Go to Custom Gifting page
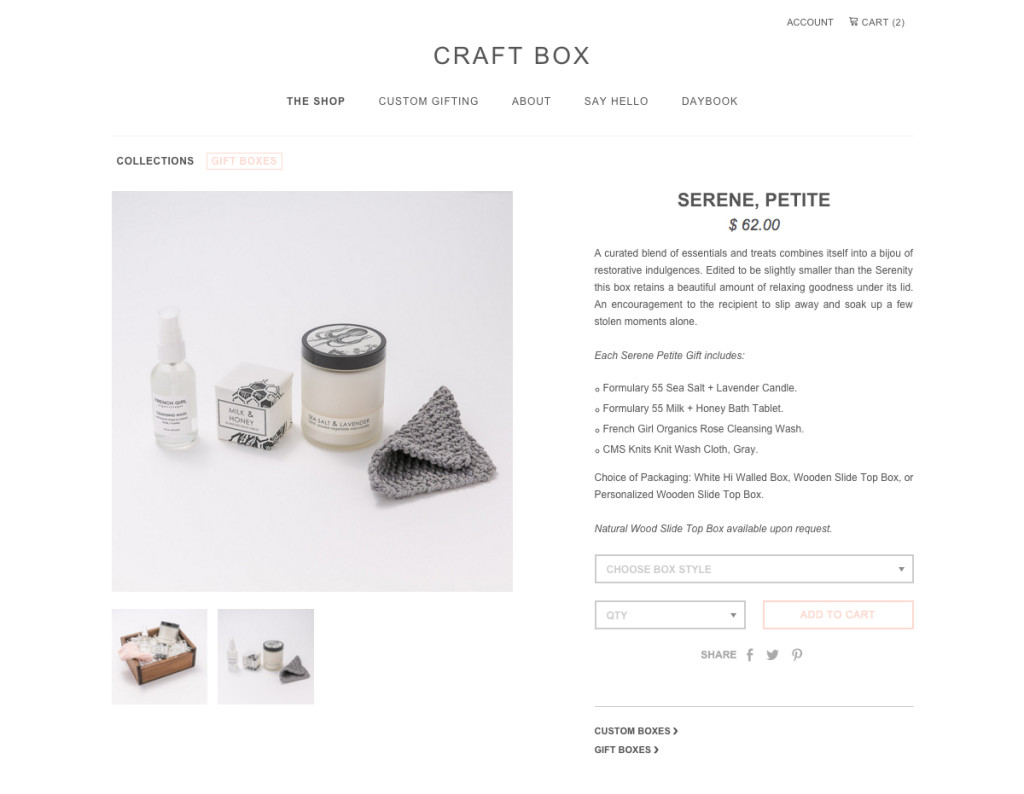 coord(428,101)
